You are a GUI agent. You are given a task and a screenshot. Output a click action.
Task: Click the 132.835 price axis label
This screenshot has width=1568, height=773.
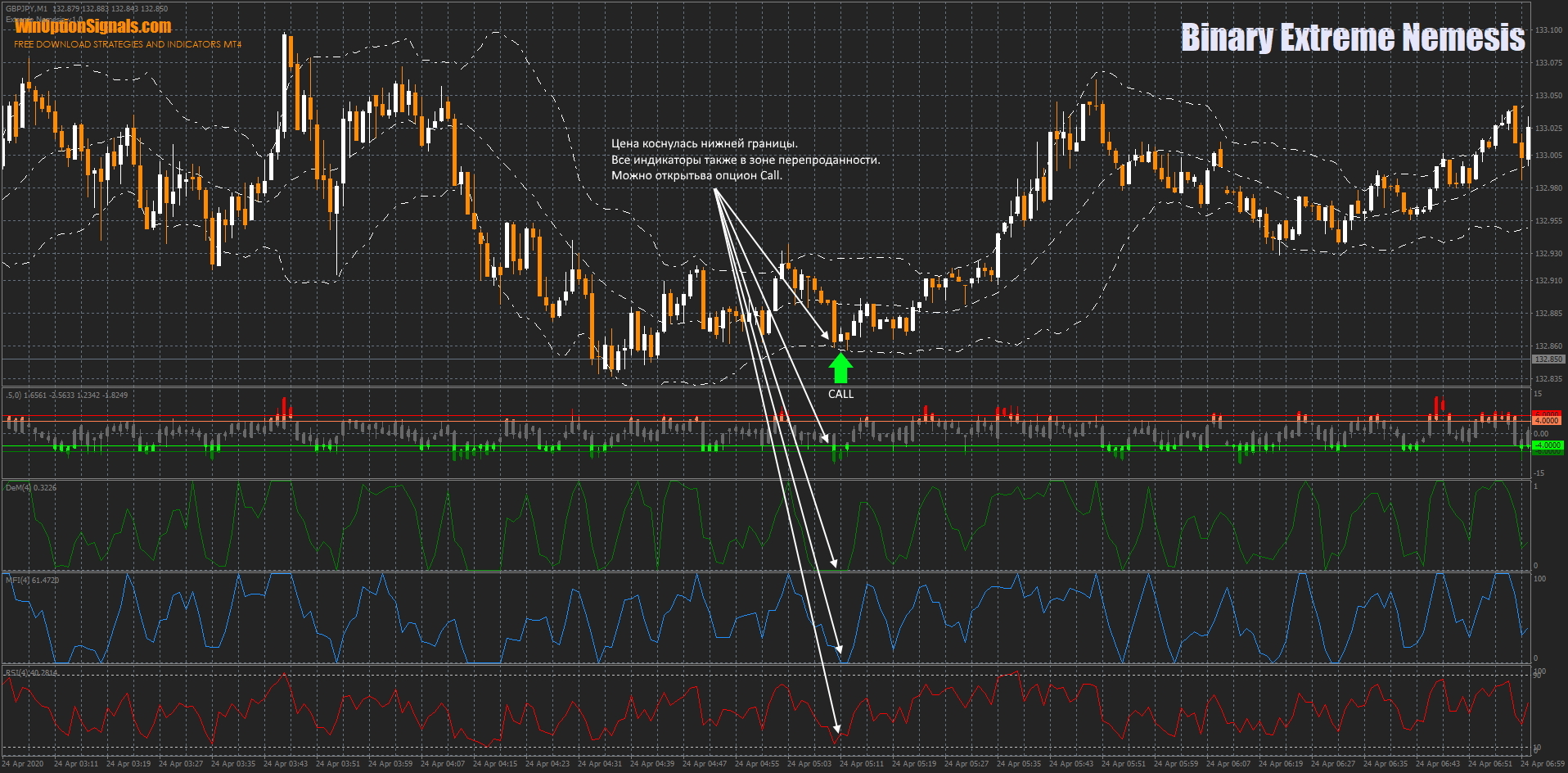pyautogui.click(x=1548, y=379)
